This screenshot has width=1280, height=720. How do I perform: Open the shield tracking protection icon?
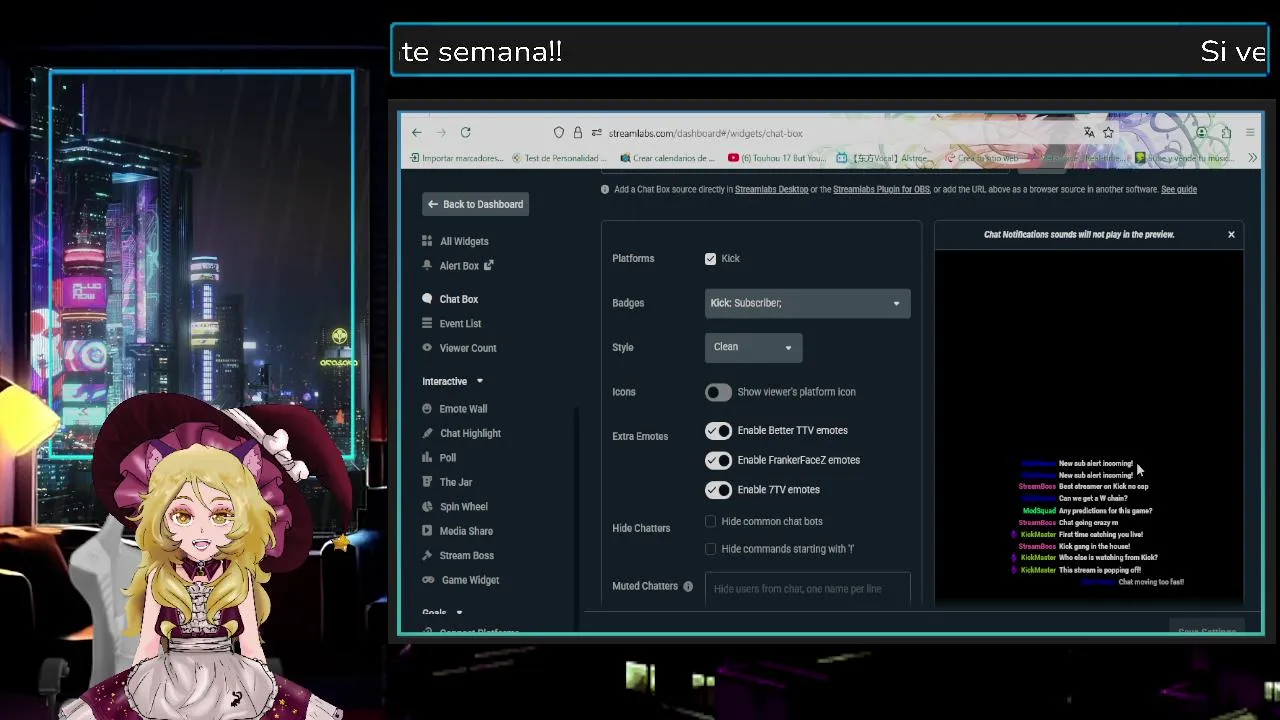(x=559, y=133)
